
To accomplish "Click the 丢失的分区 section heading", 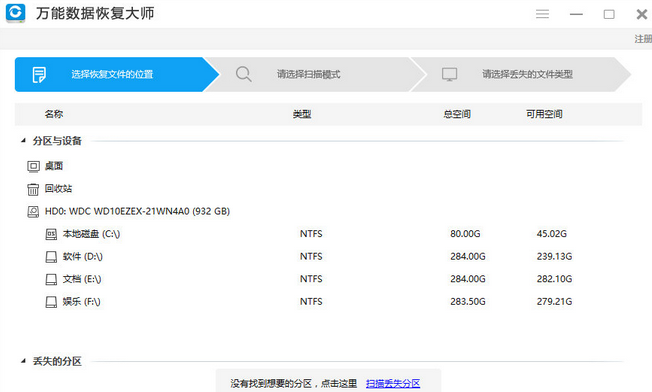I will tap(57, 361).
